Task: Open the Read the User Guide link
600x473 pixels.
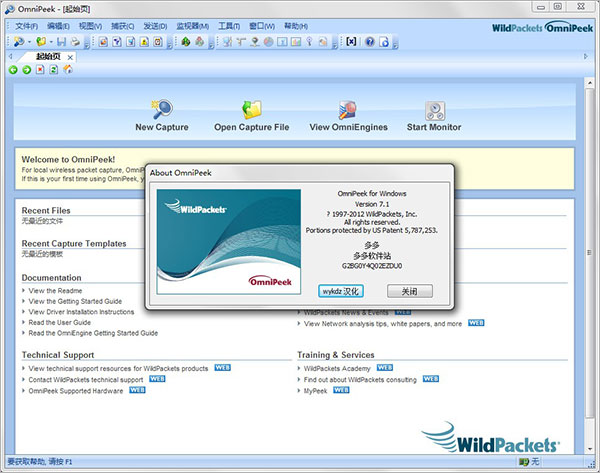Action: tap(59, 323)
